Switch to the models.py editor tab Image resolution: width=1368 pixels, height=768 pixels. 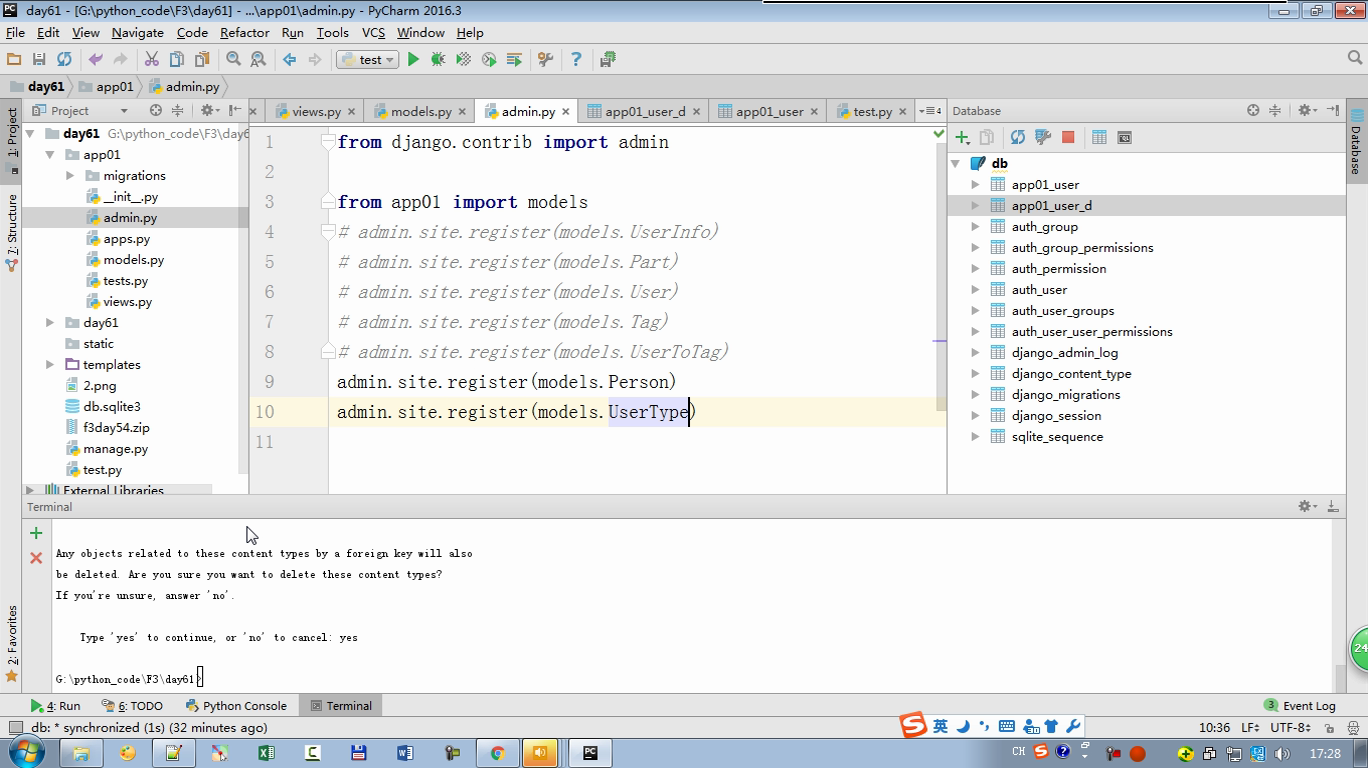(x=421, y=112)
